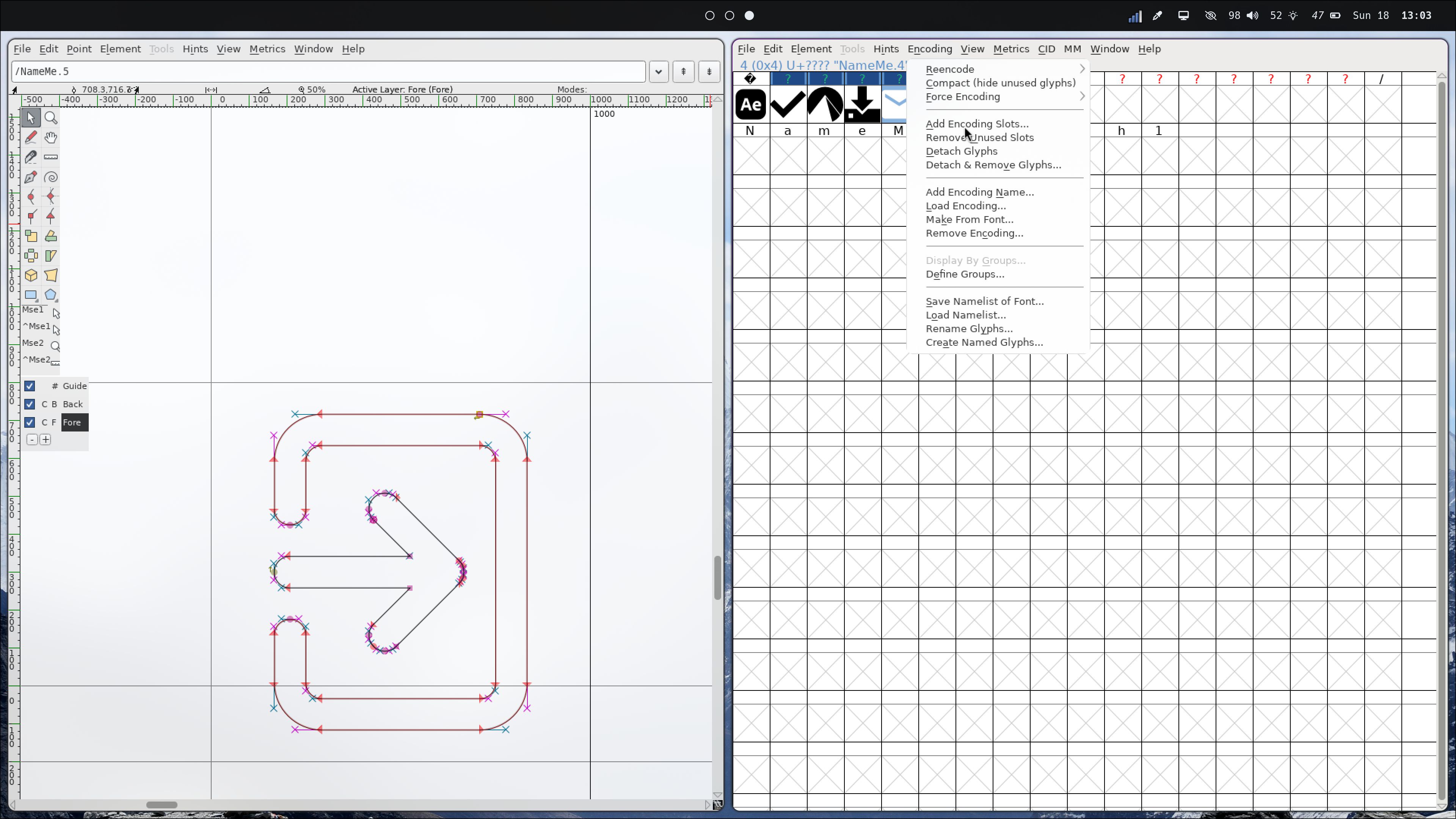Select the Scale selection tool
Image resolution: width=1456 pixels, height=819 pixels.
tap(31, 236)
